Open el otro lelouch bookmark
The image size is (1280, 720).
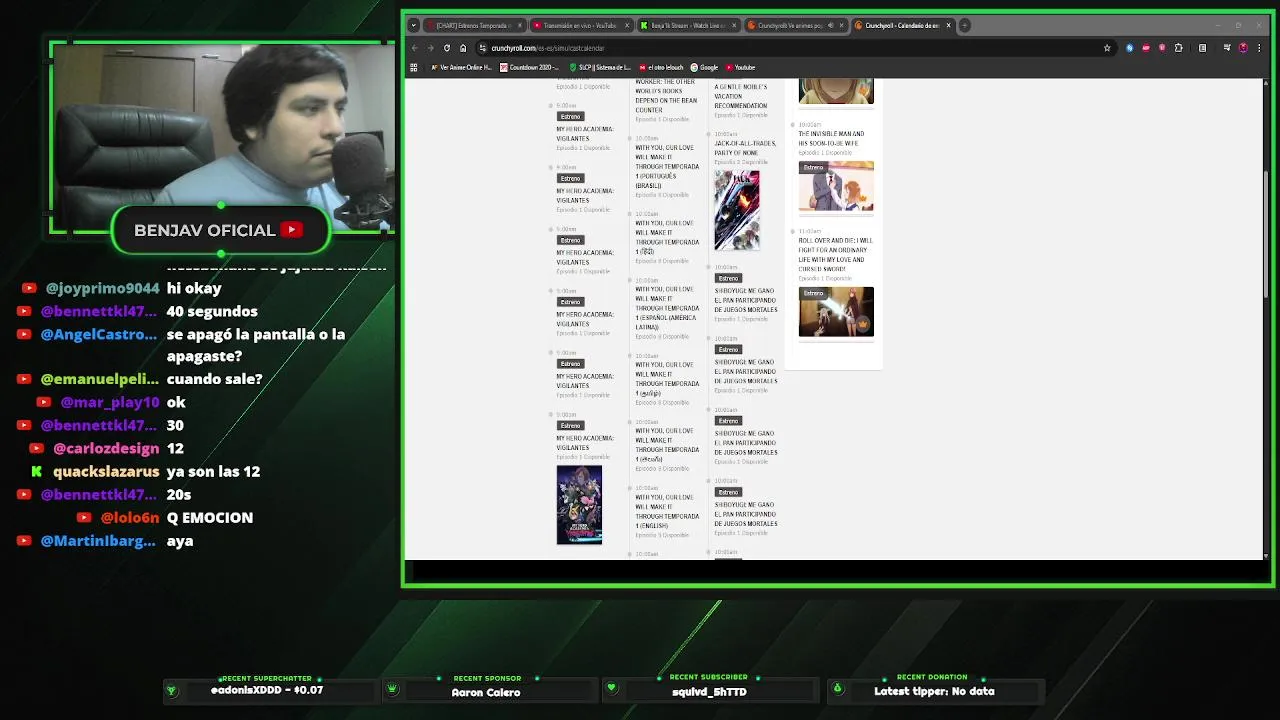pos(661,67)
